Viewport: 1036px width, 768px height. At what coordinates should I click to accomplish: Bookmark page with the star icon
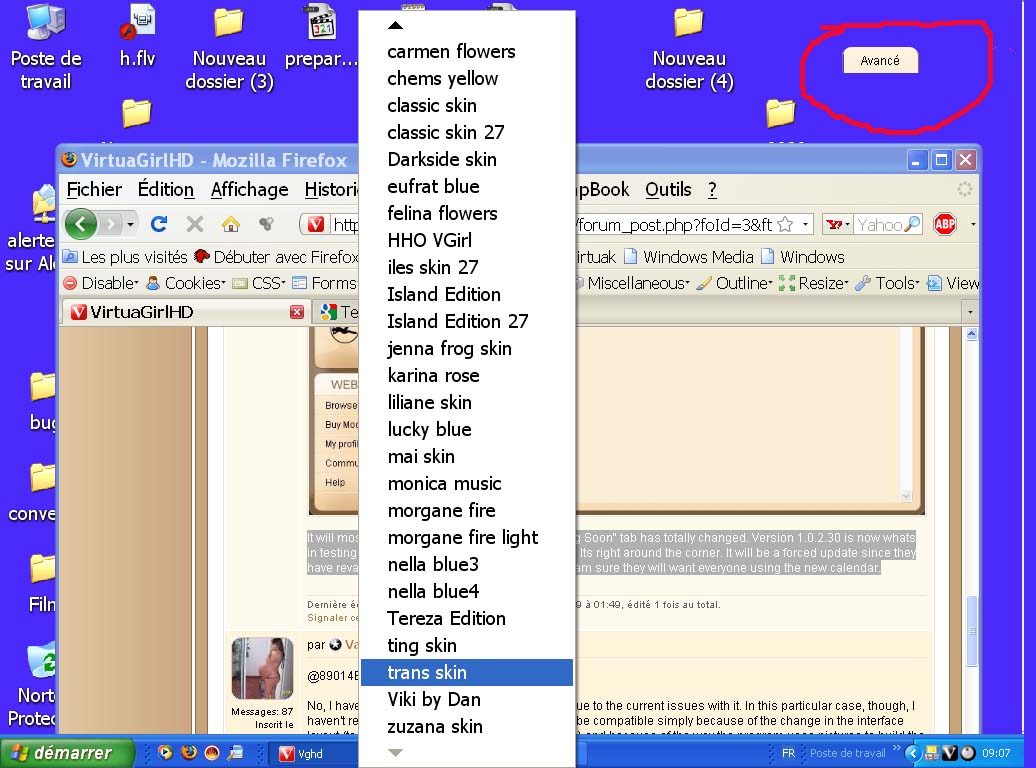click(785, 225)
